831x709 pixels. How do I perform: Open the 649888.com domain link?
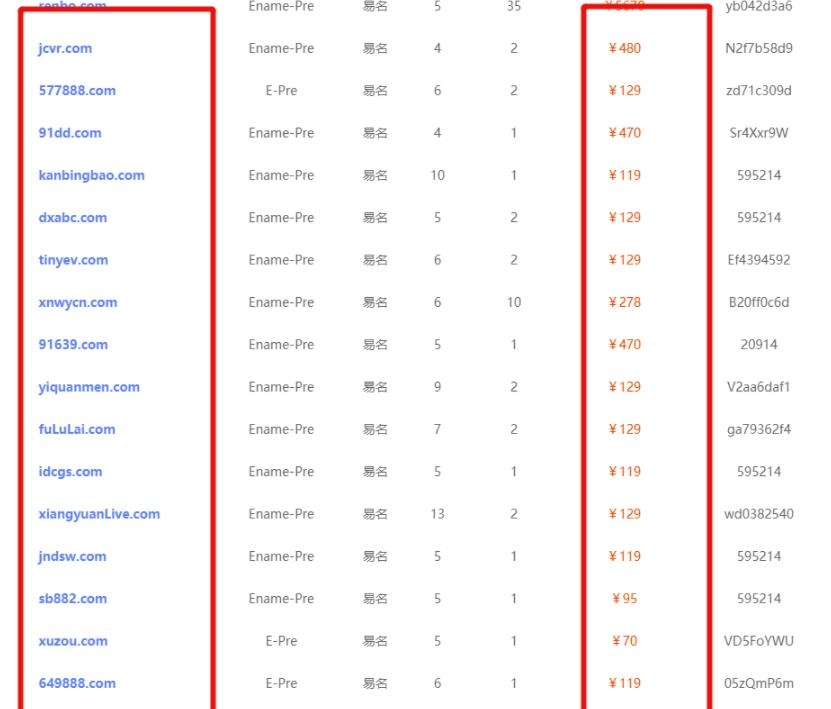pyautogui.click(x=77, y=684)
